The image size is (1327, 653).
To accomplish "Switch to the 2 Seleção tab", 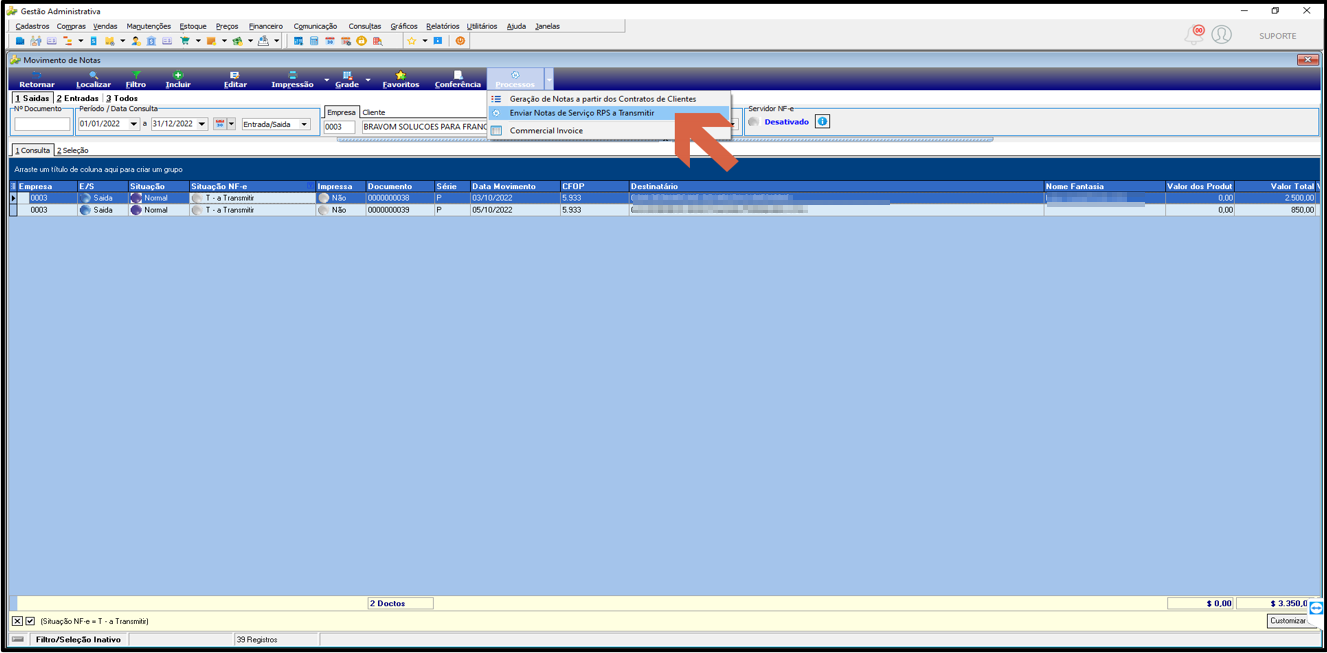I will point(72,150).
